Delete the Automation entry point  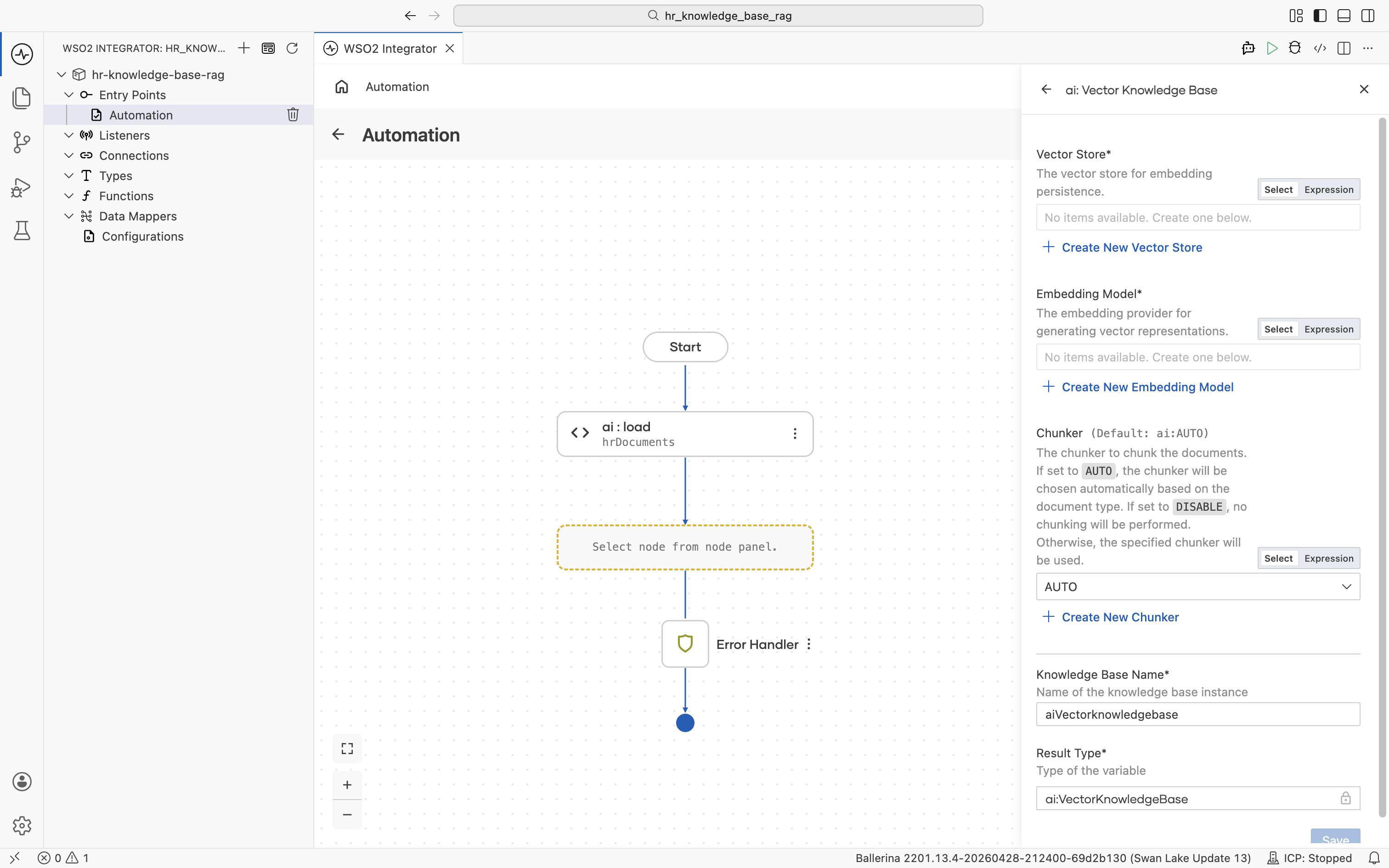tap(293, 115)
